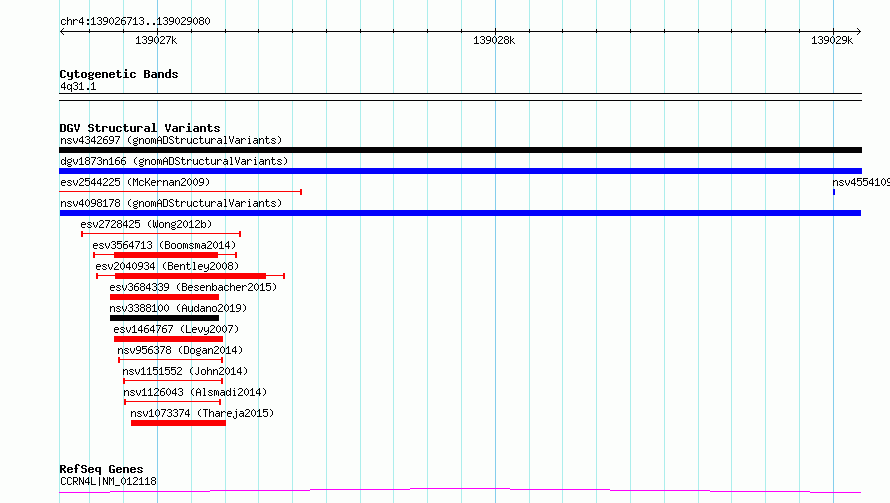Click the black bar for nsv3388100
890x503 pixels.
tap(164, 318)
